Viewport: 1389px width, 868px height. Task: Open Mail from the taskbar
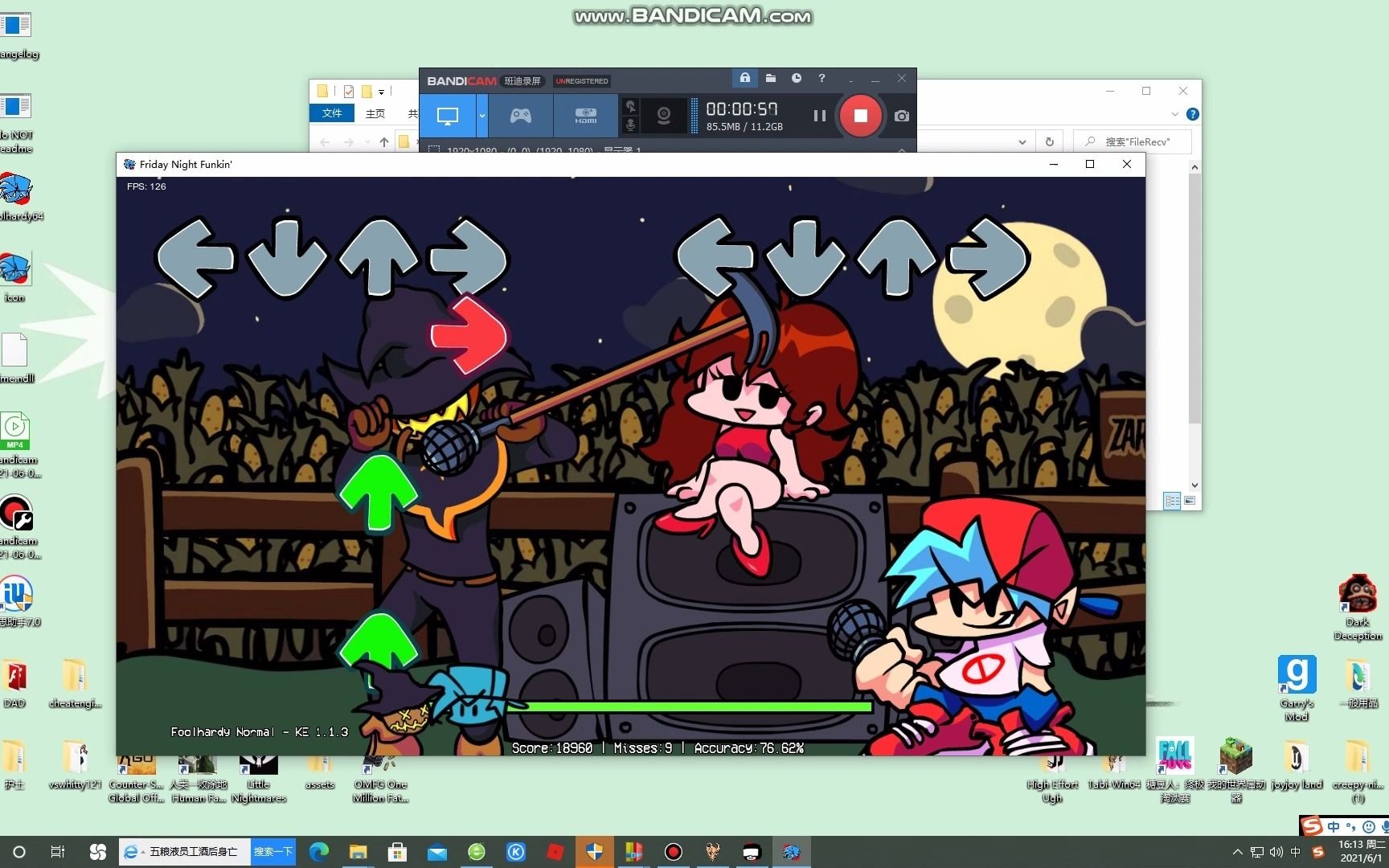[x=437, y=852]
